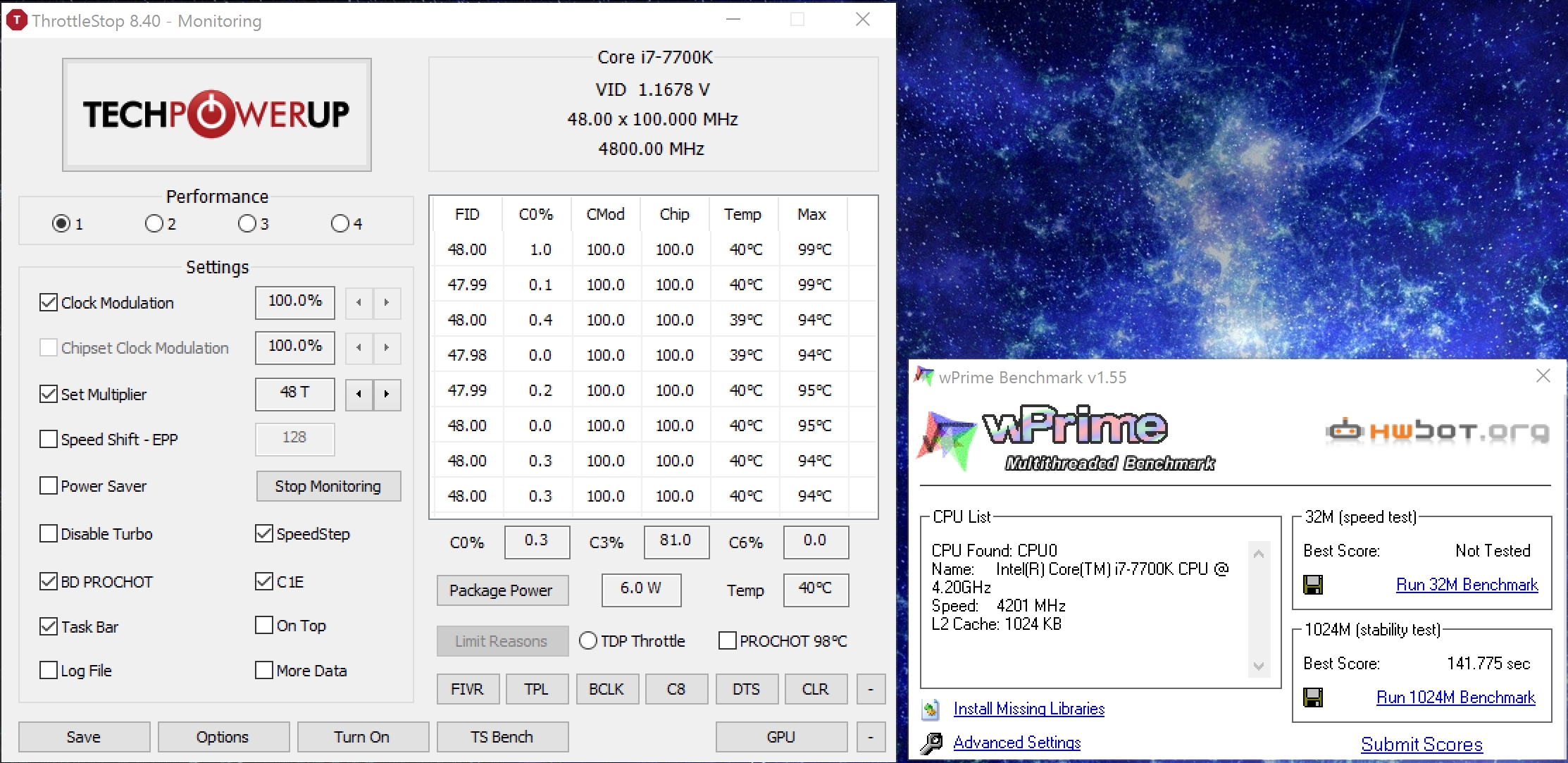Image resolution: width=1568 pixels, height=763 pixels.
Task: Uncheck the BD PROCHOT checkbox
Action: tap(49, 582)
